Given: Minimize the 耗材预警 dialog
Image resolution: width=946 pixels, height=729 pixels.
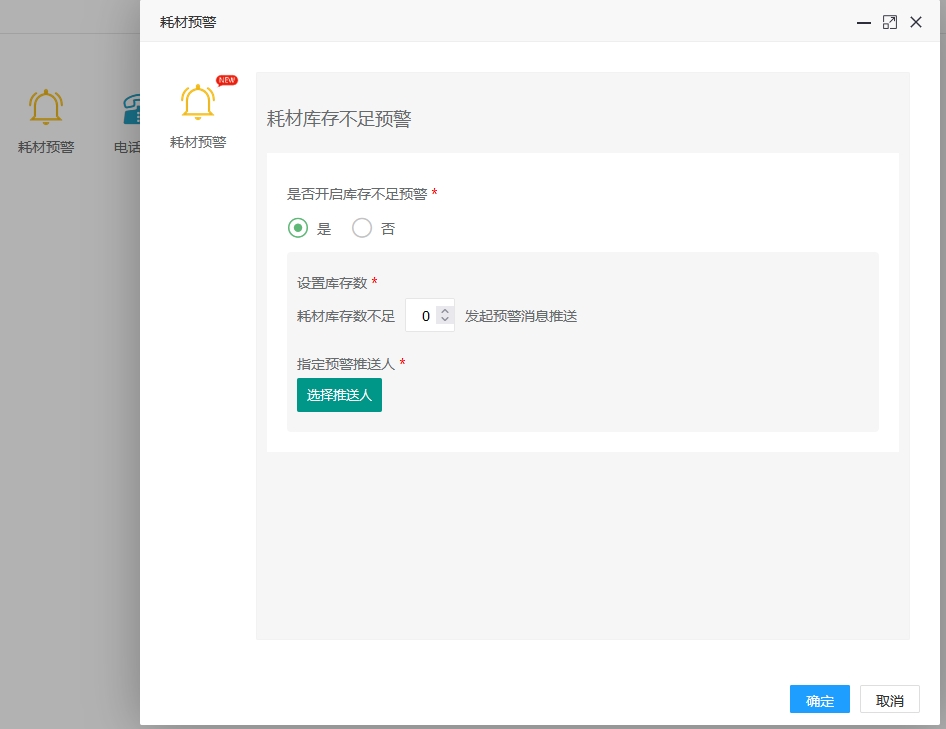Looking at the screenshot, I should [862, 22].
